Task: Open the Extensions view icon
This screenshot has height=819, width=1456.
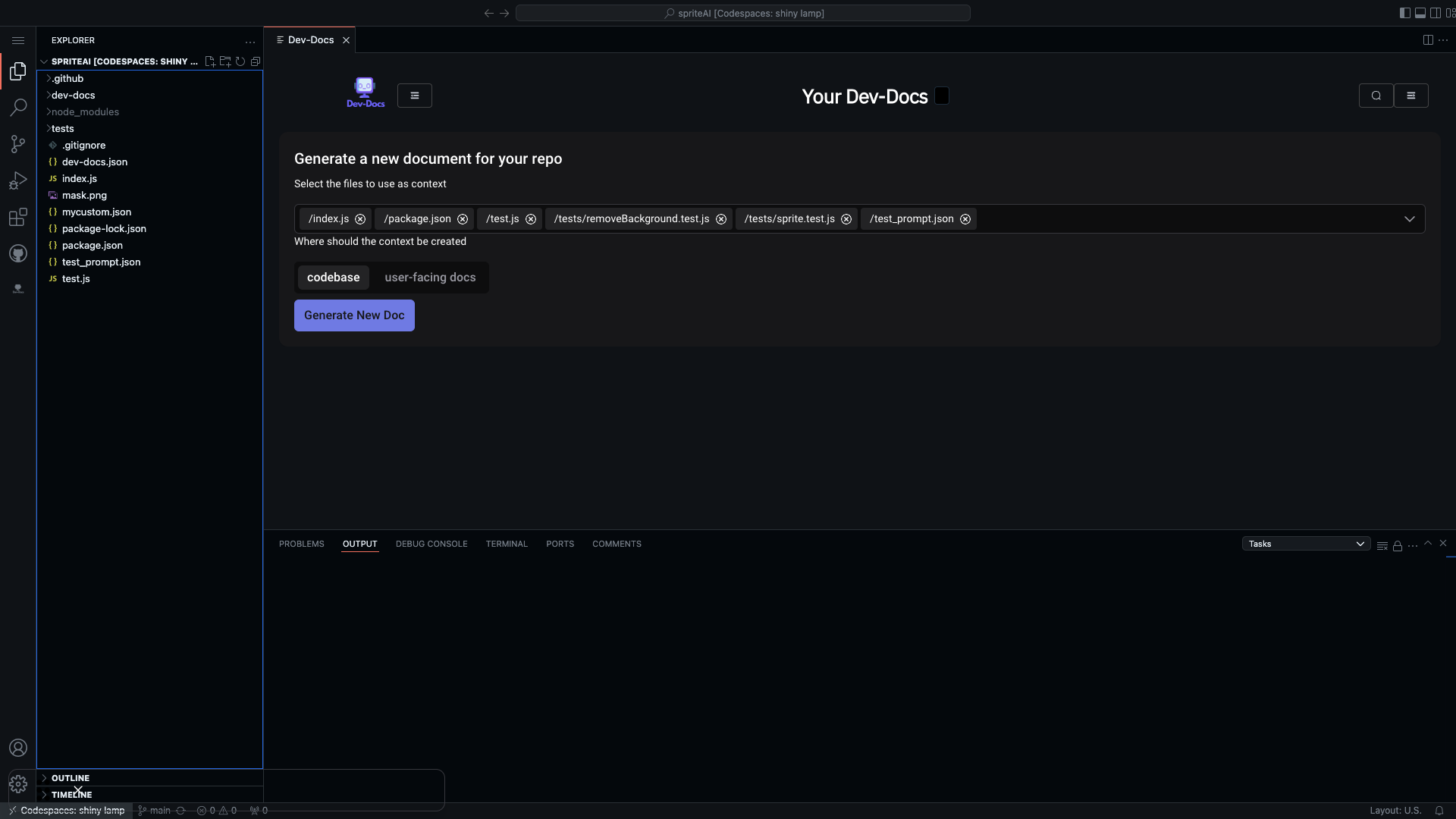Action: (x=17, y=217)
